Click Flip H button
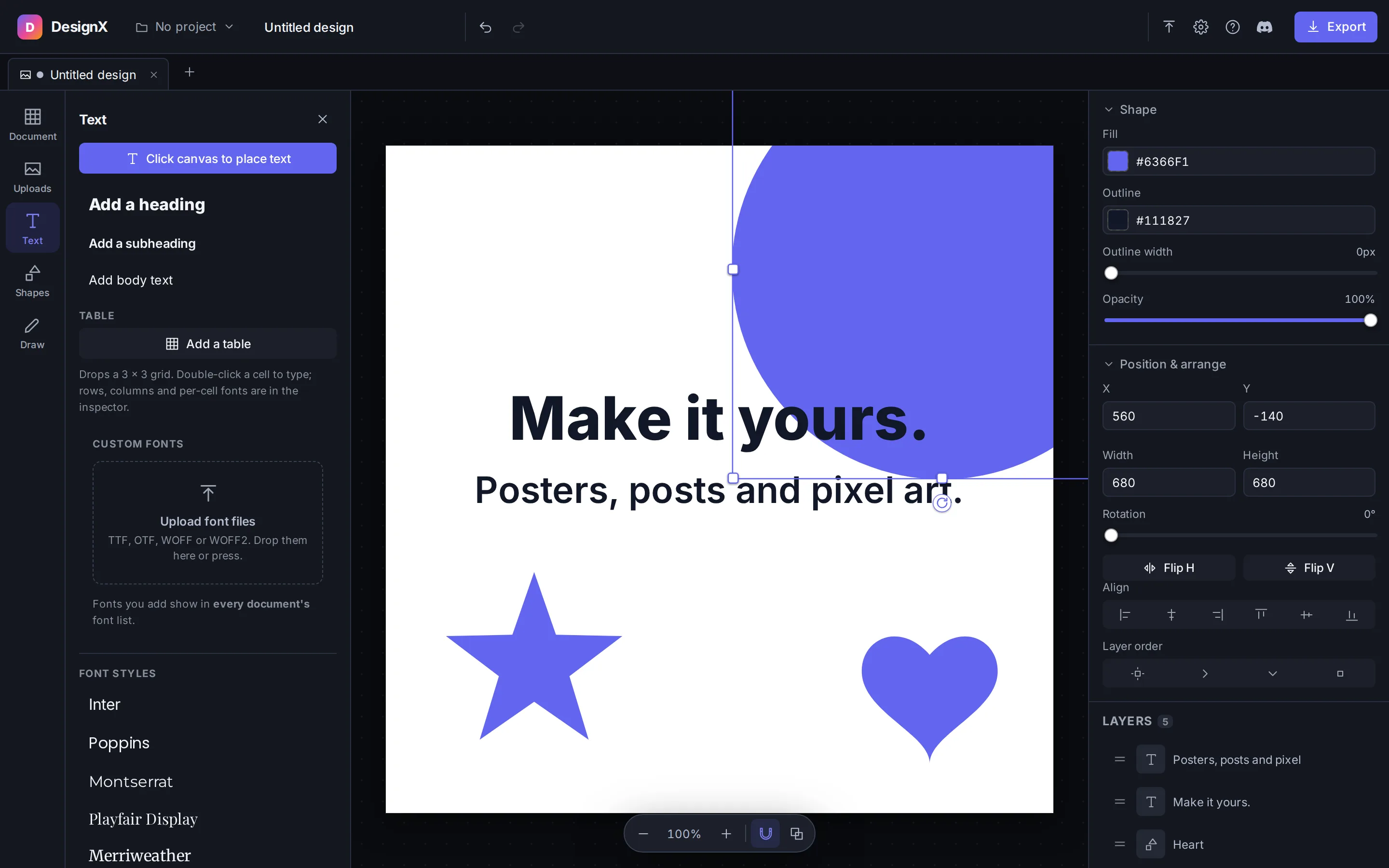The width and height of the screenshot is (1389, 868). [1169, 568]
